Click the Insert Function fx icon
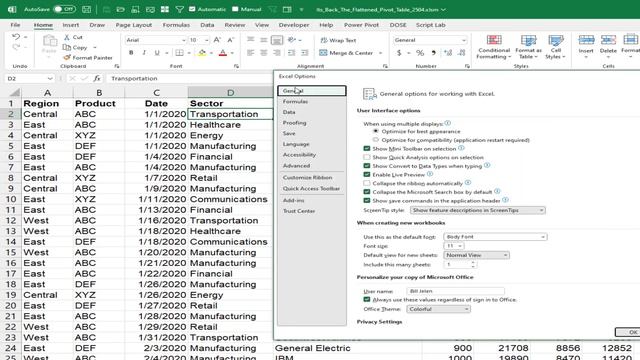The image size is (640, 360). click(97, 78)
